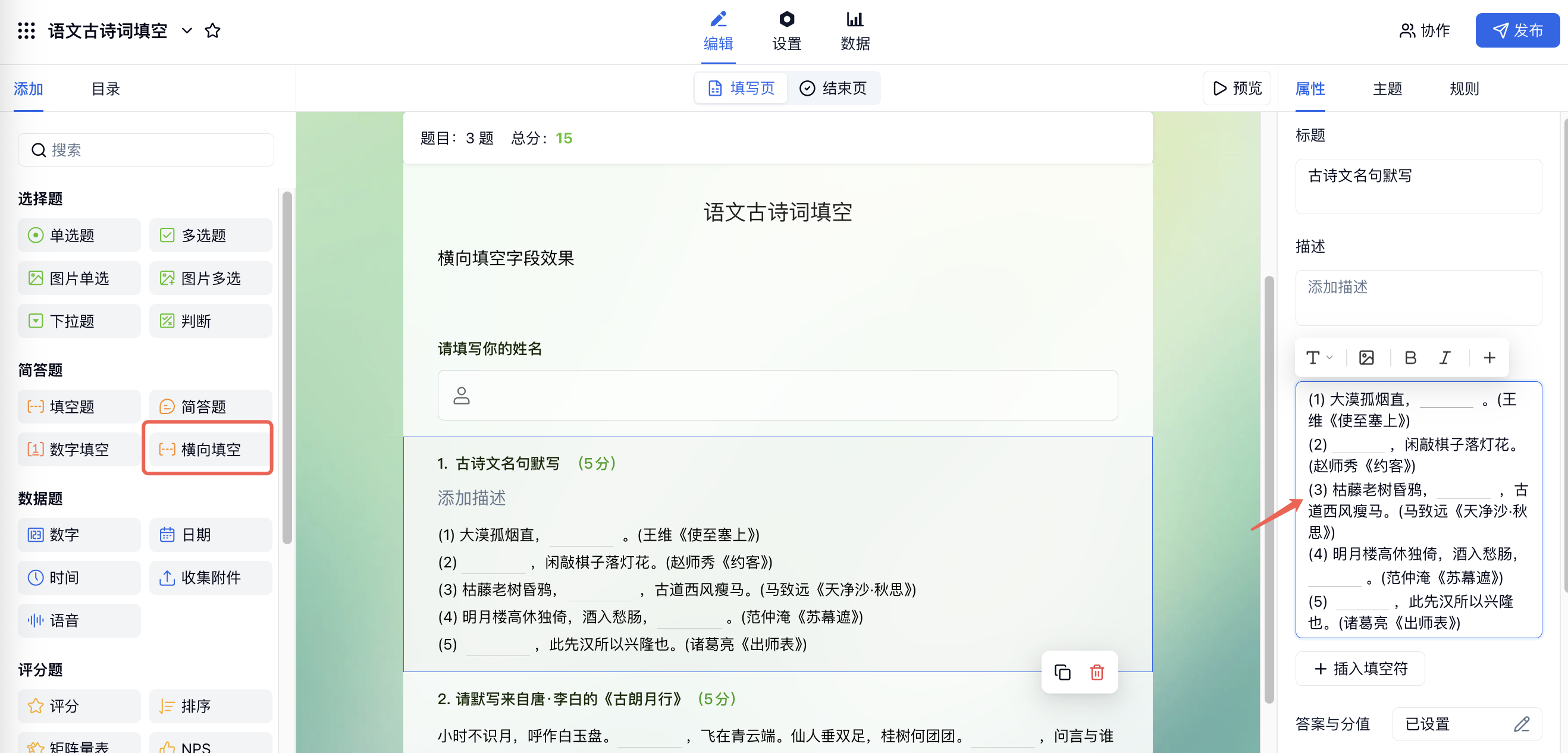Add a 填空题 question

(79, 407)
